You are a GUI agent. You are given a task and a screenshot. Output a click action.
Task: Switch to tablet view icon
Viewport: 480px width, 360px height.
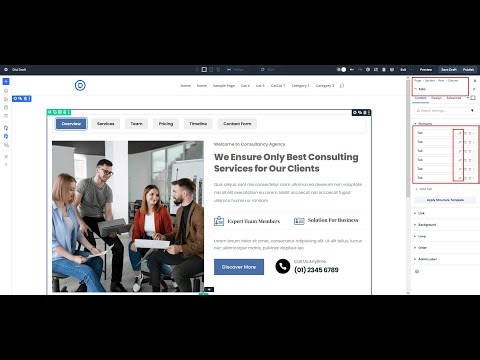[x=211, y=69]
